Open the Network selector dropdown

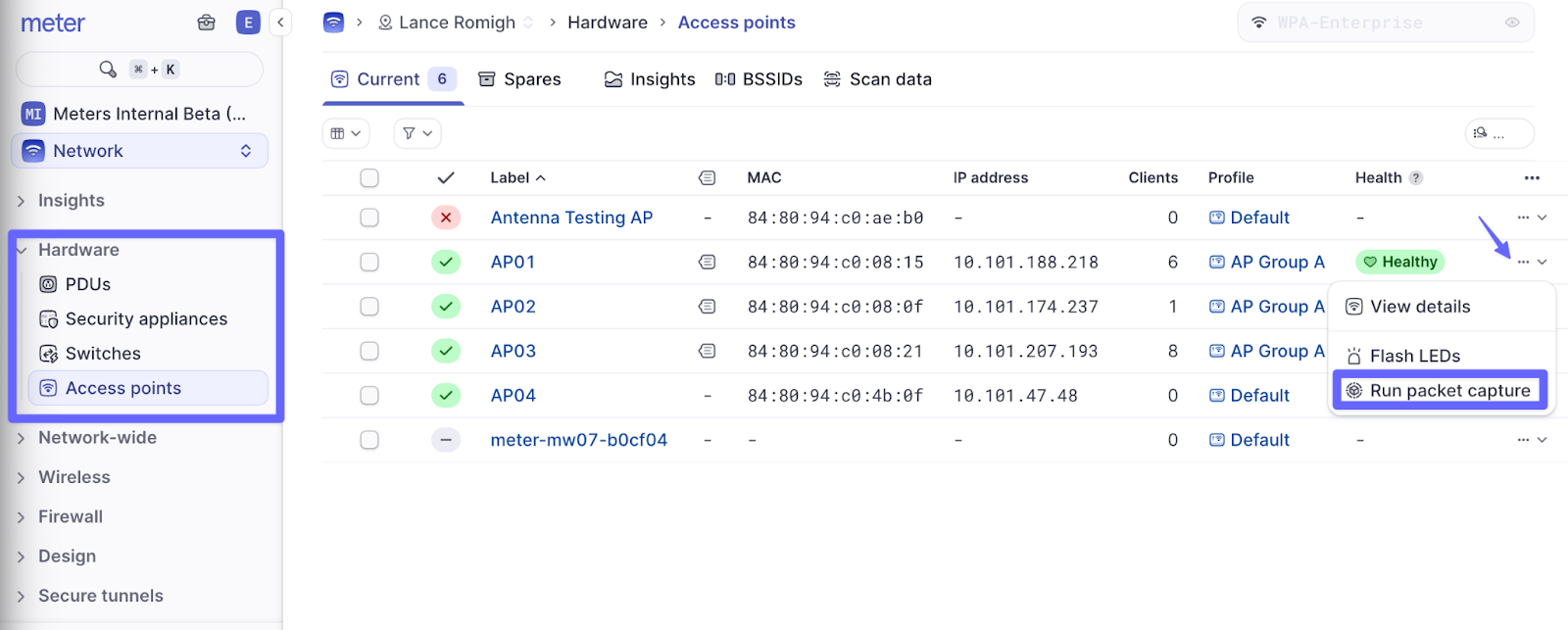click(139, 151)
